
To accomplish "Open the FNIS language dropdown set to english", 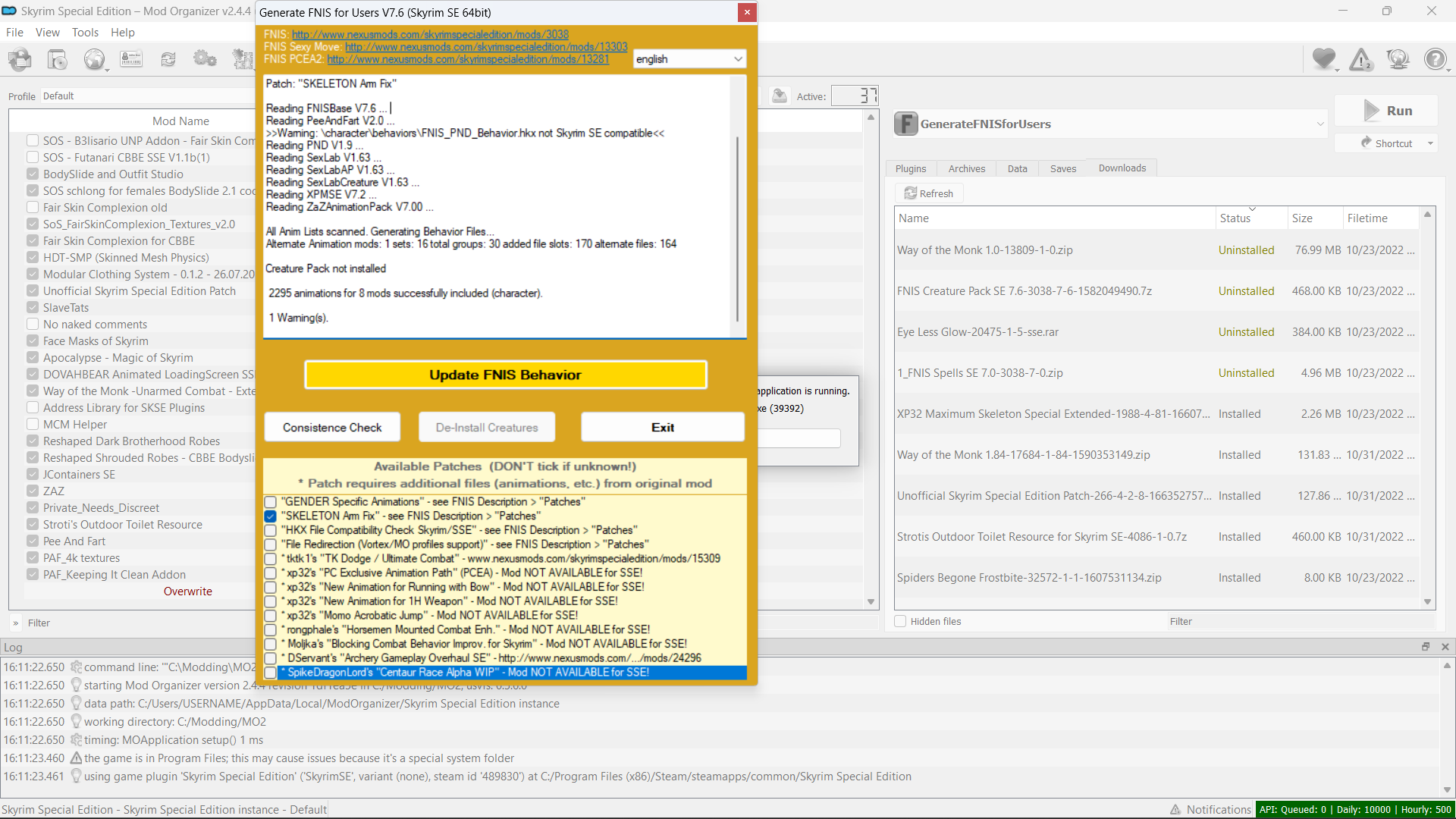I will [689, 59].
